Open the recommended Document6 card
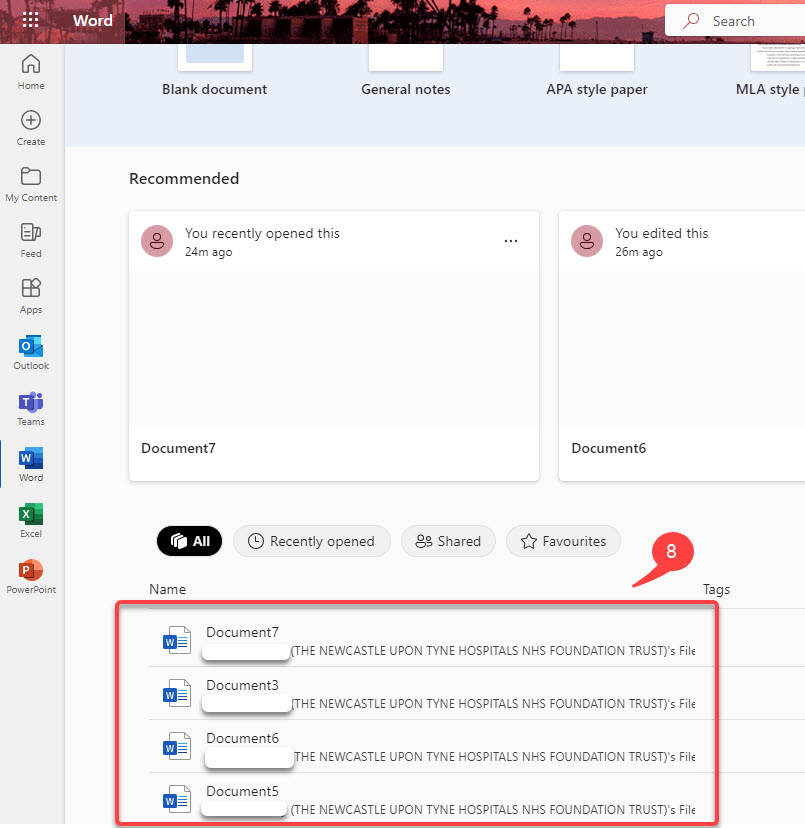Screen dimensions: 805x828 (682, 346)
